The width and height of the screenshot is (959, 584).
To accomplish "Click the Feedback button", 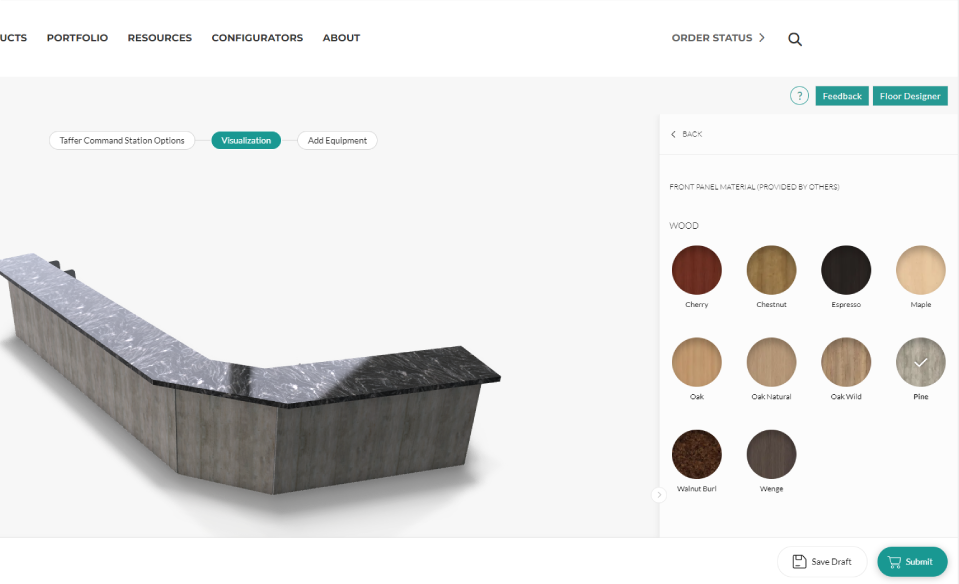I will tap(842, 96).
